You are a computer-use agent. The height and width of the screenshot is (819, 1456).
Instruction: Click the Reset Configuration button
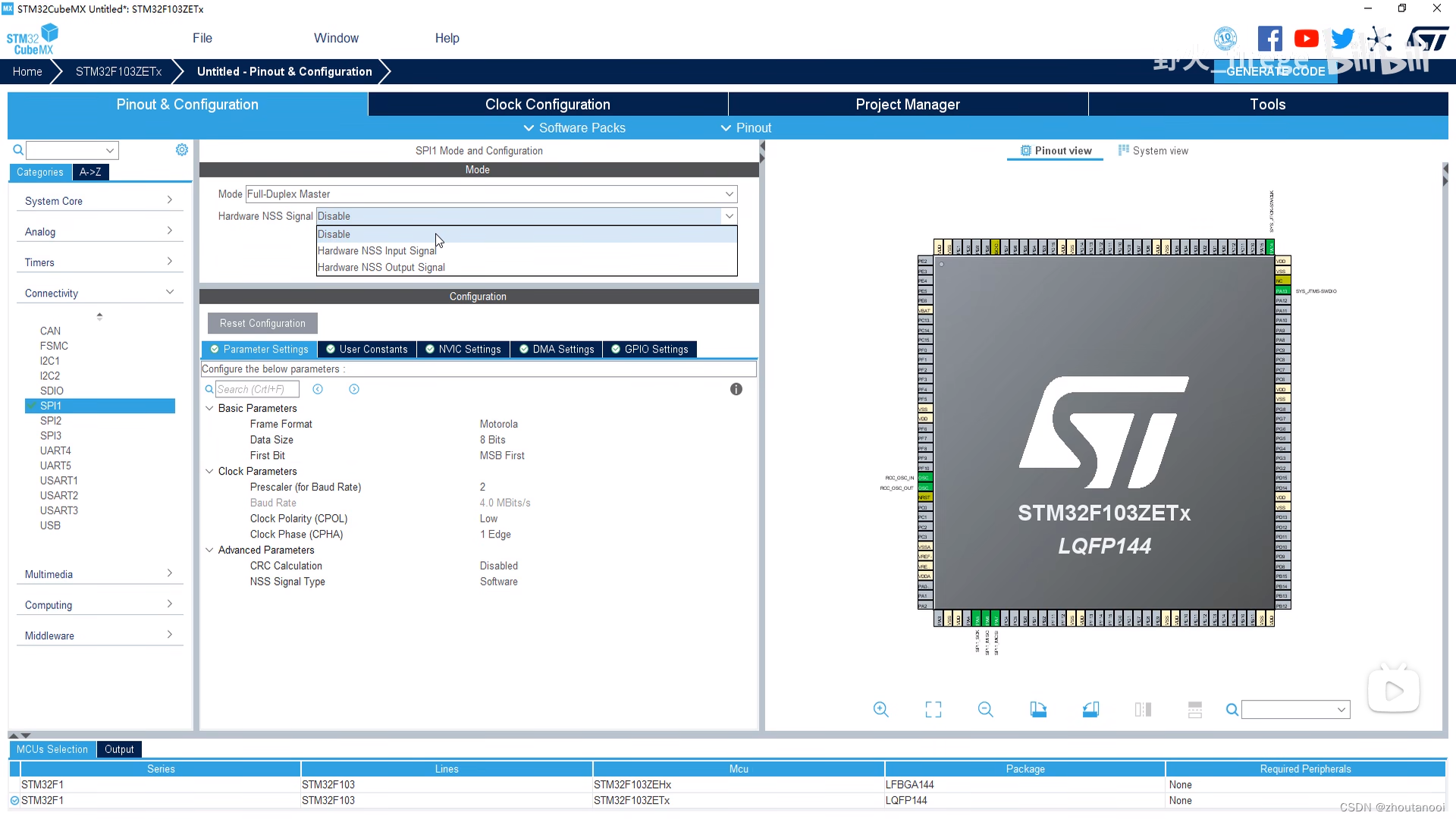click(262, 322)
